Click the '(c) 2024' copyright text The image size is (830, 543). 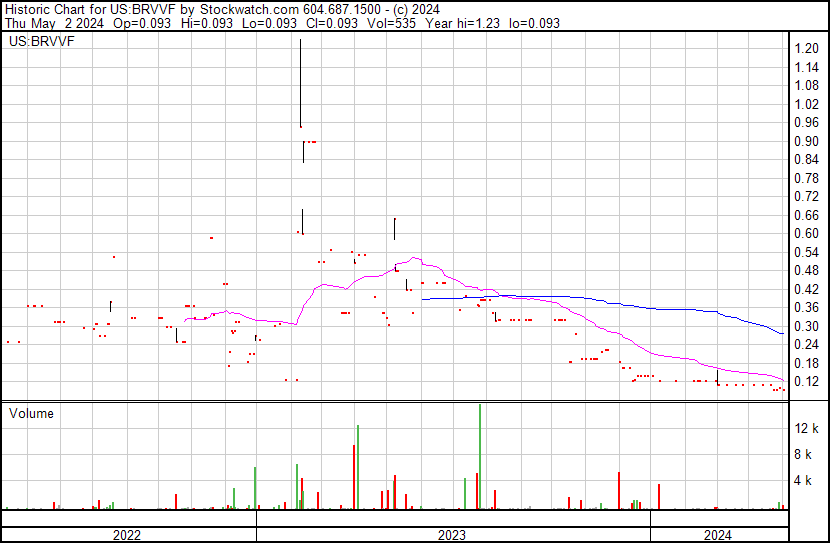tap(416, 9)
